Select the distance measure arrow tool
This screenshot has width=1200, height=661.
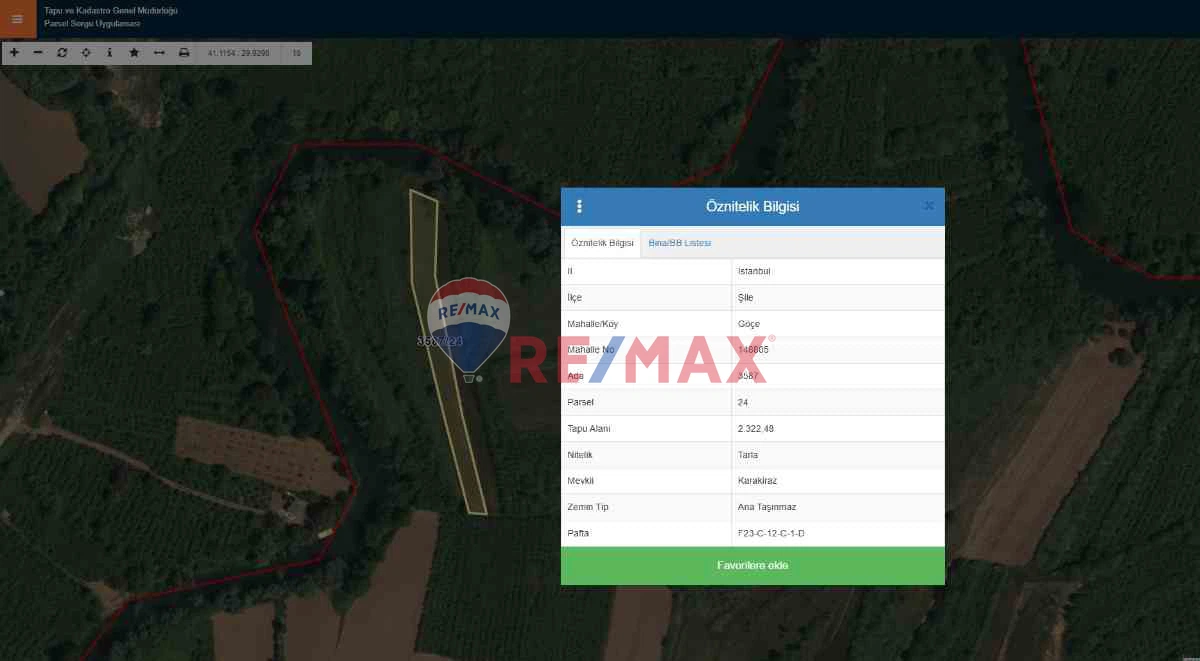159,52
